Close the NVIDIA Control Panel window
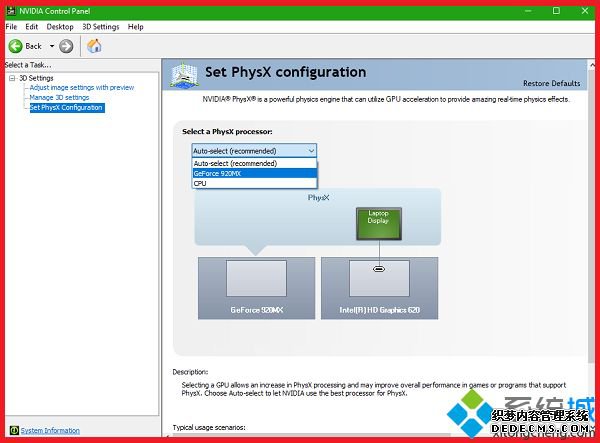This screenshot has width=600, height=443. 585,11
